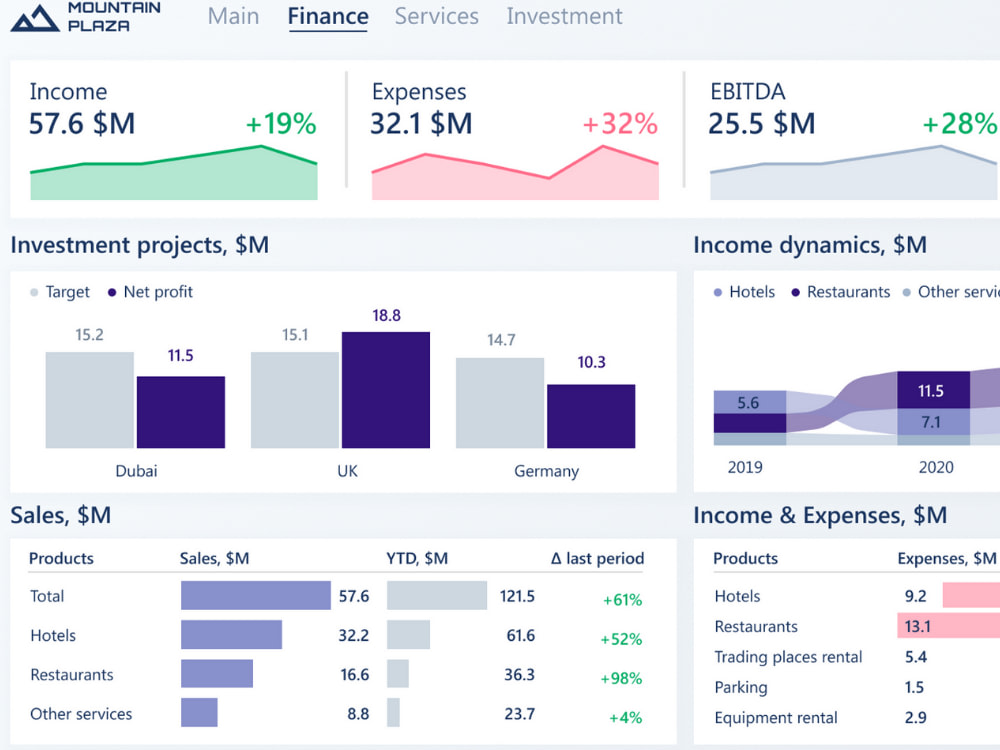
Task: Toggle the Target series in the legend
Action: click(58, 292)
